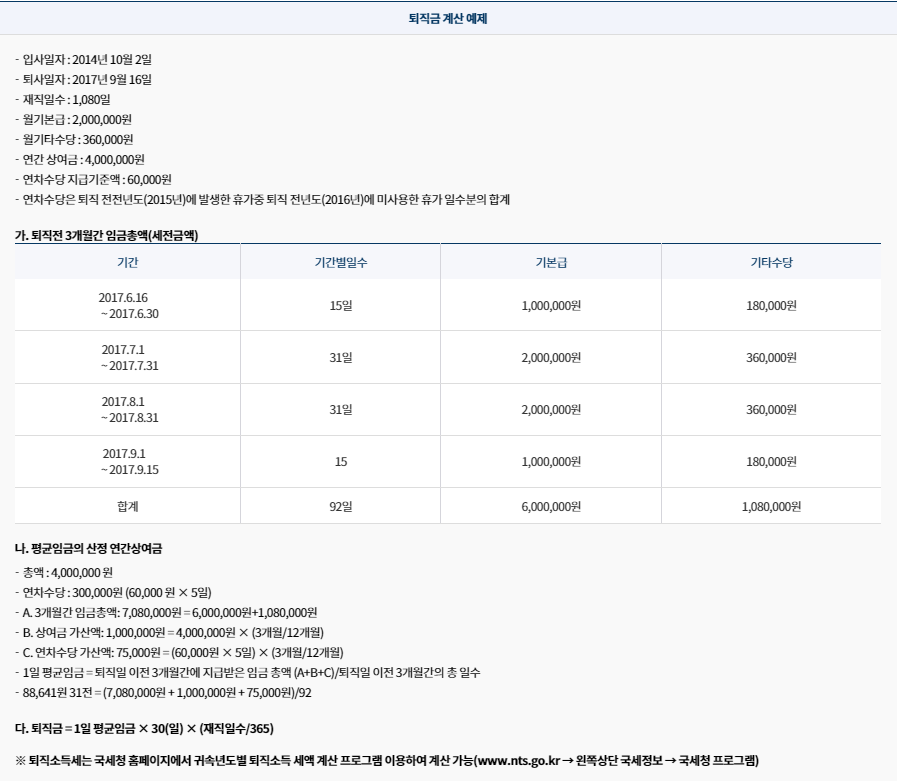
Task: Select the 기간별일수 column header
Action: [341, 260]
